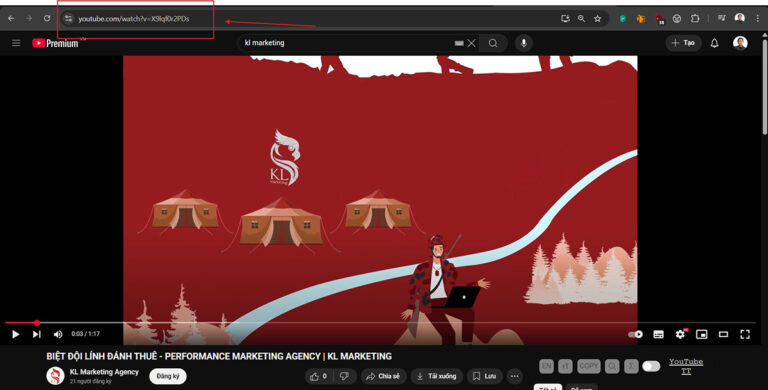
Task: Clear the search text with the X
Action: 472,43
